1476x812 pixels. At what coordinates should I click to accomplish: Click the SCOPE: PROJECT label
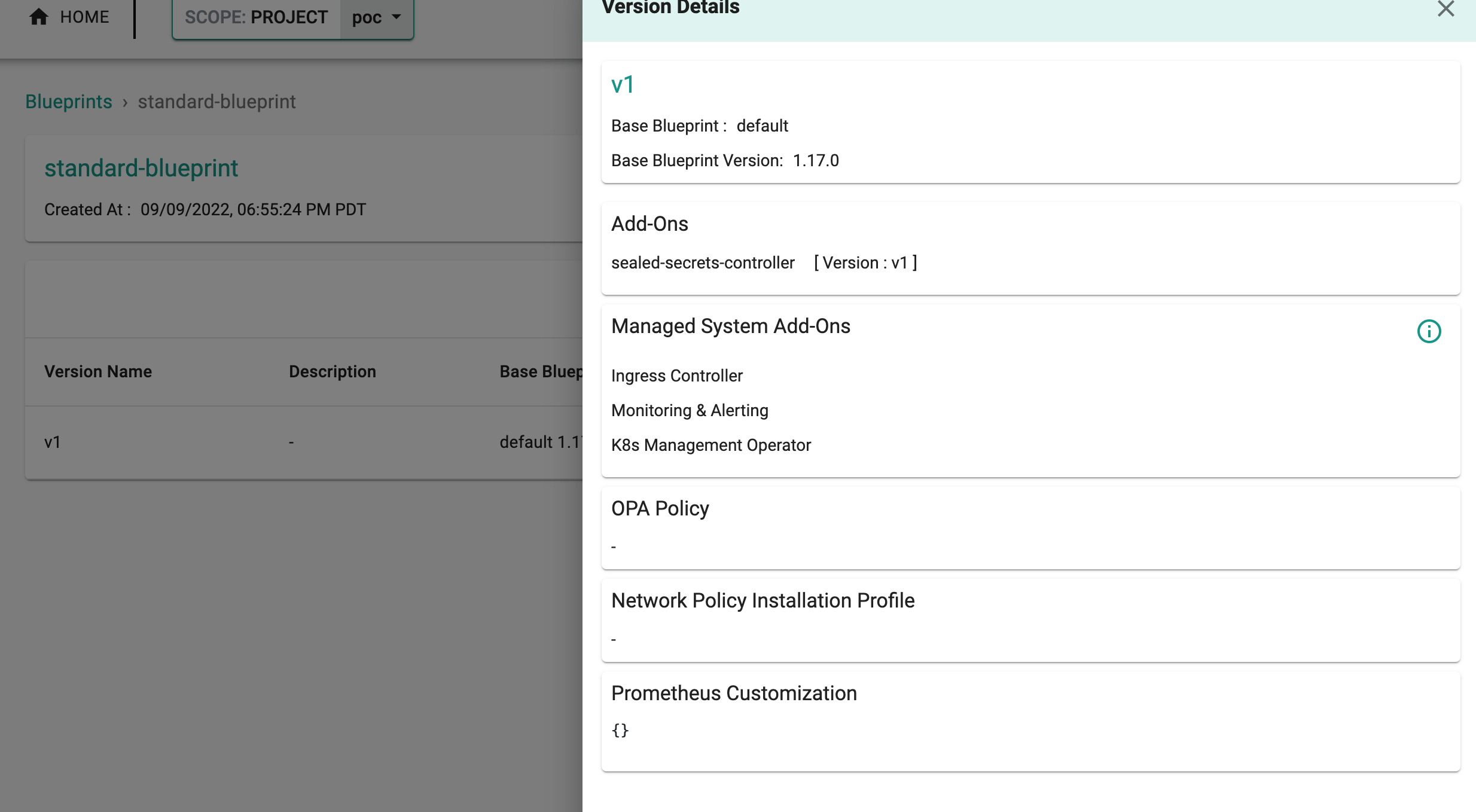tap(256, 17)
